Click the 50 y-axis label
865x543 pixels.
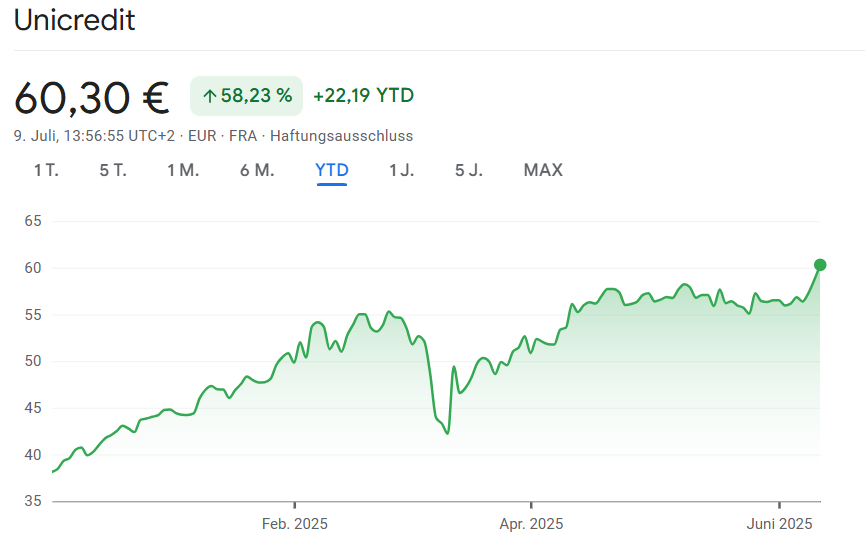tap(33, 361)
